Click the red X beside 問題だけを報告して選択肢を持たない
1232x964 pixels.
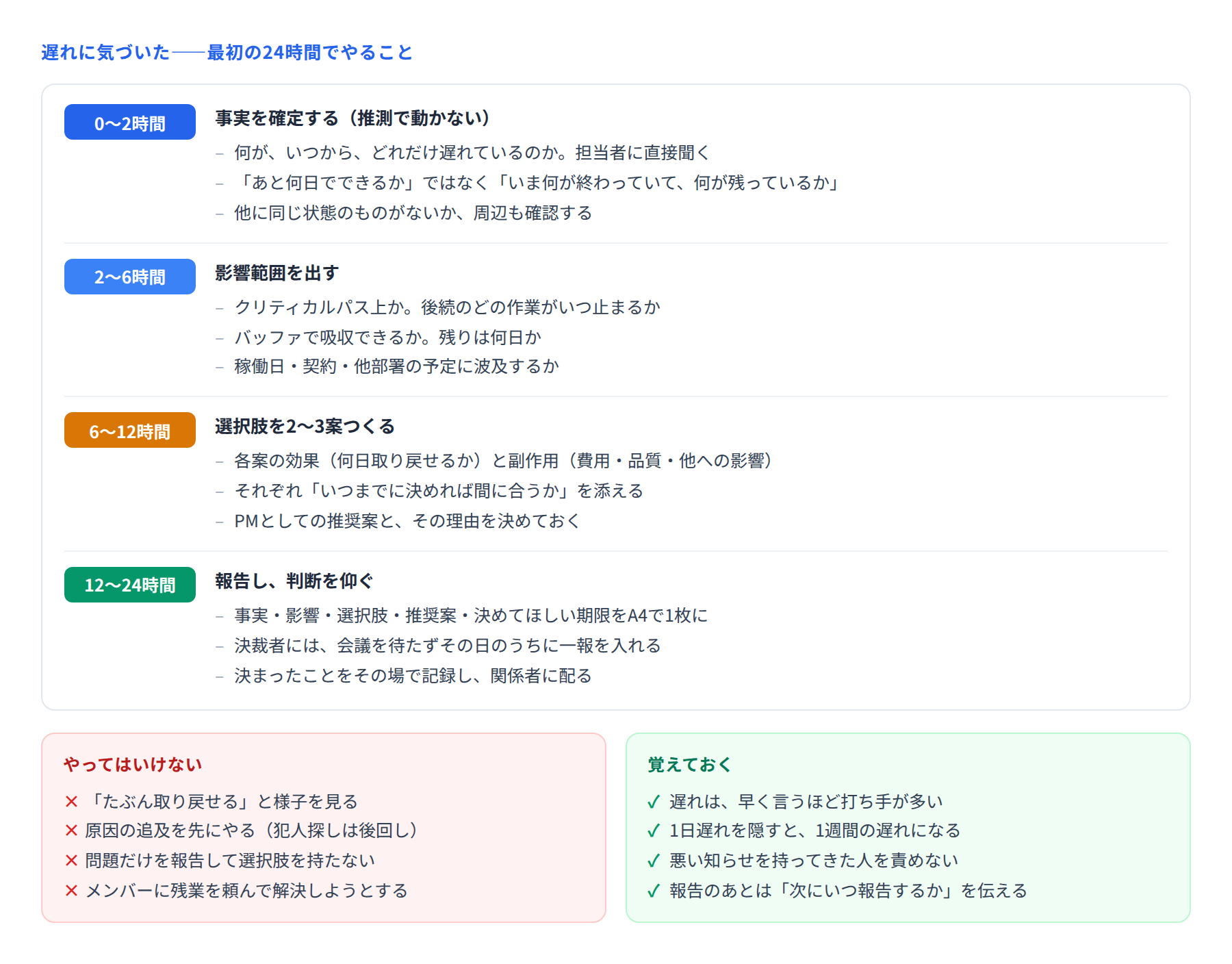(71, 861)
